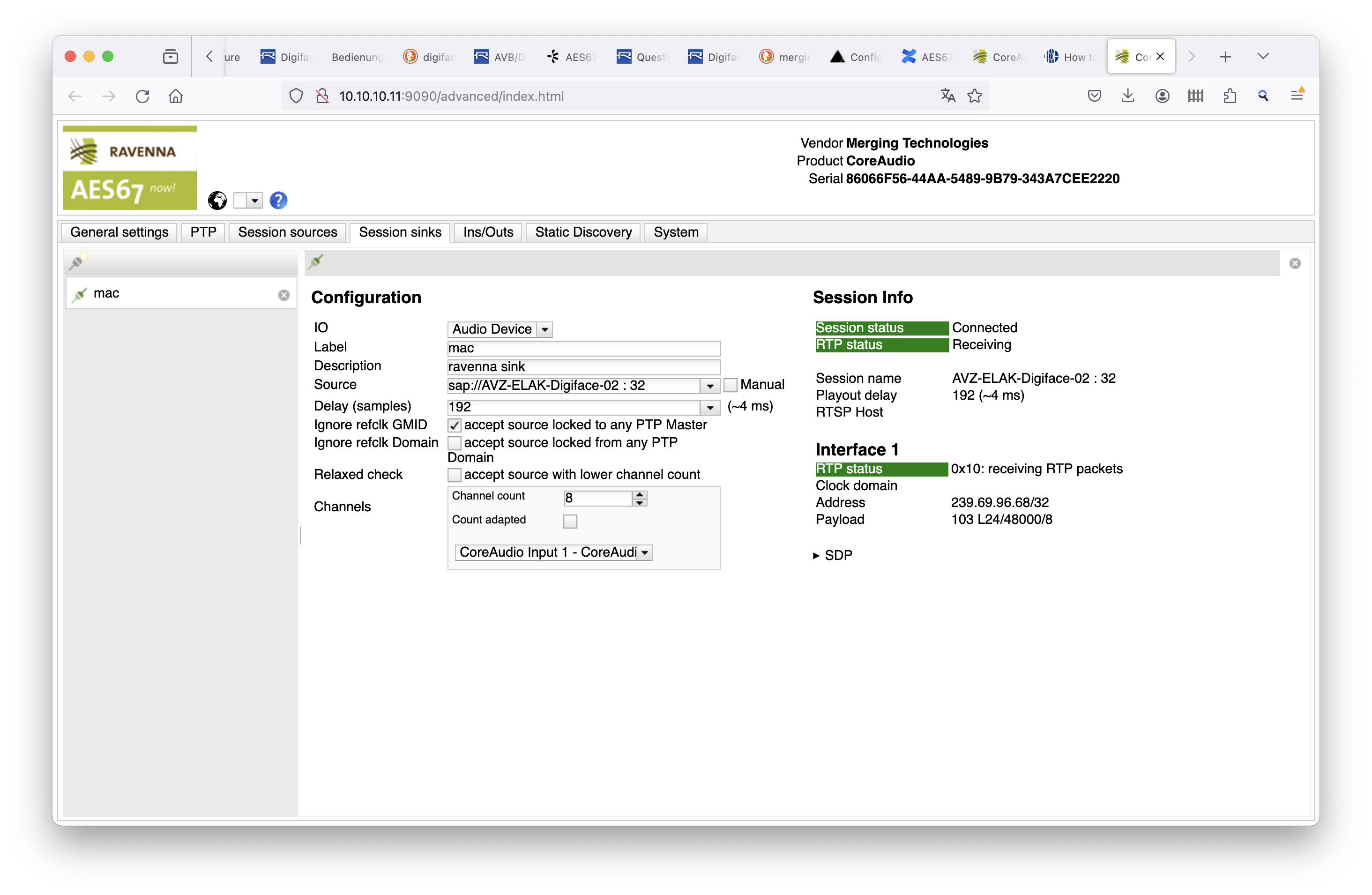Screen dimensions: 1372x895
Task: Increase Channel count with stepper up arrow
Action: pos(639,494)
